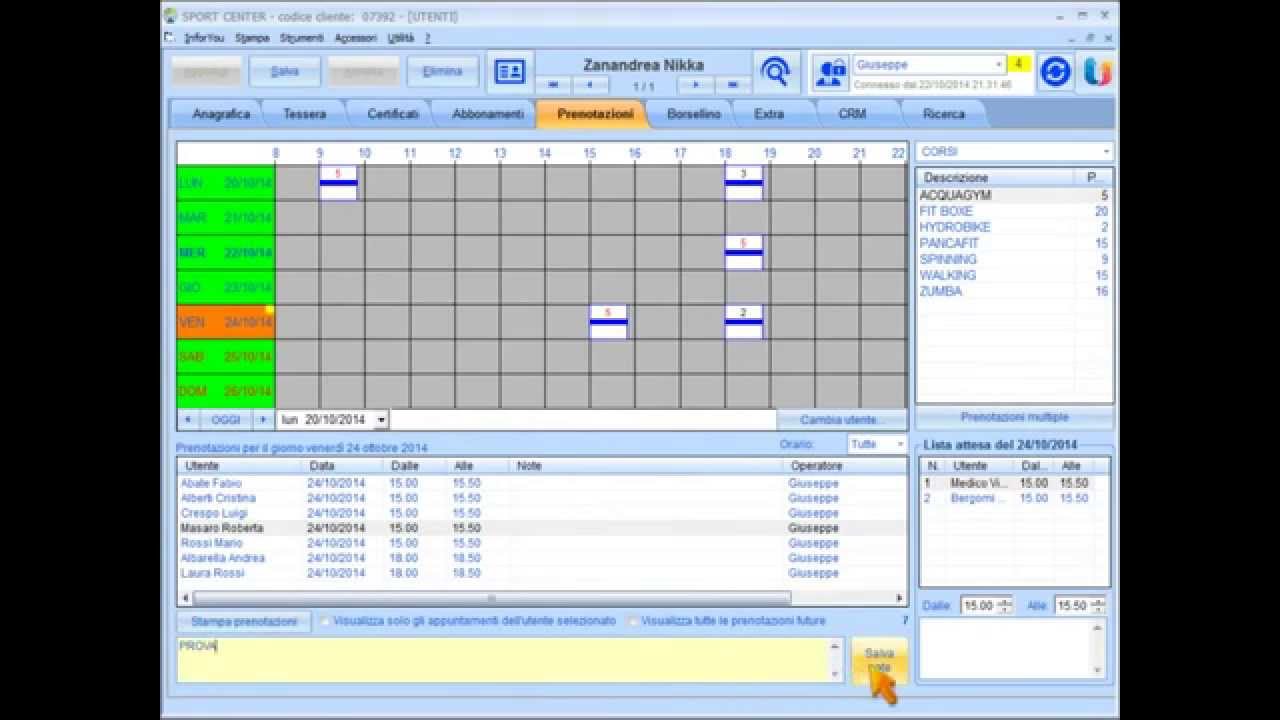Open the Utilità menu
This screenshot has width=1280, height=720.
click(x=400, y=38)
